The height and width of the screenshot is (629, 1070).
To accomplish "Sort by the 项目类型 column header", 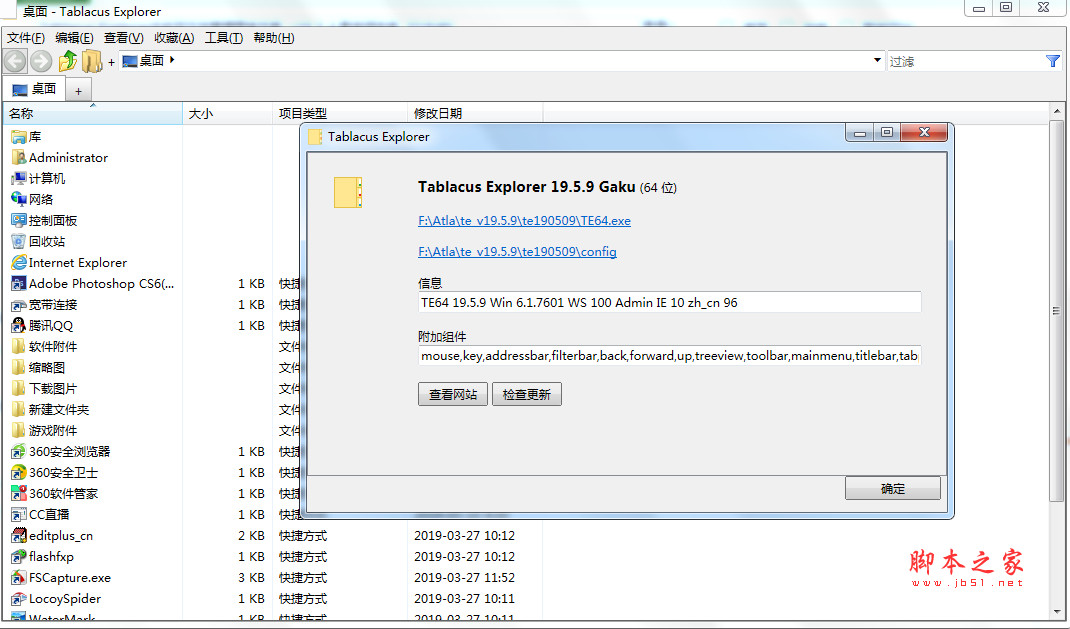I will point(340,114).
